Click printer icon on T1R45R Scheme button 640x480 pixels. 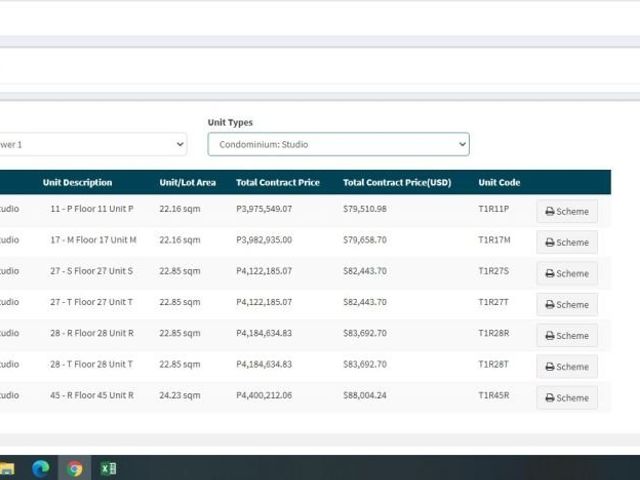pyautogui.click(x=550, y=398)
